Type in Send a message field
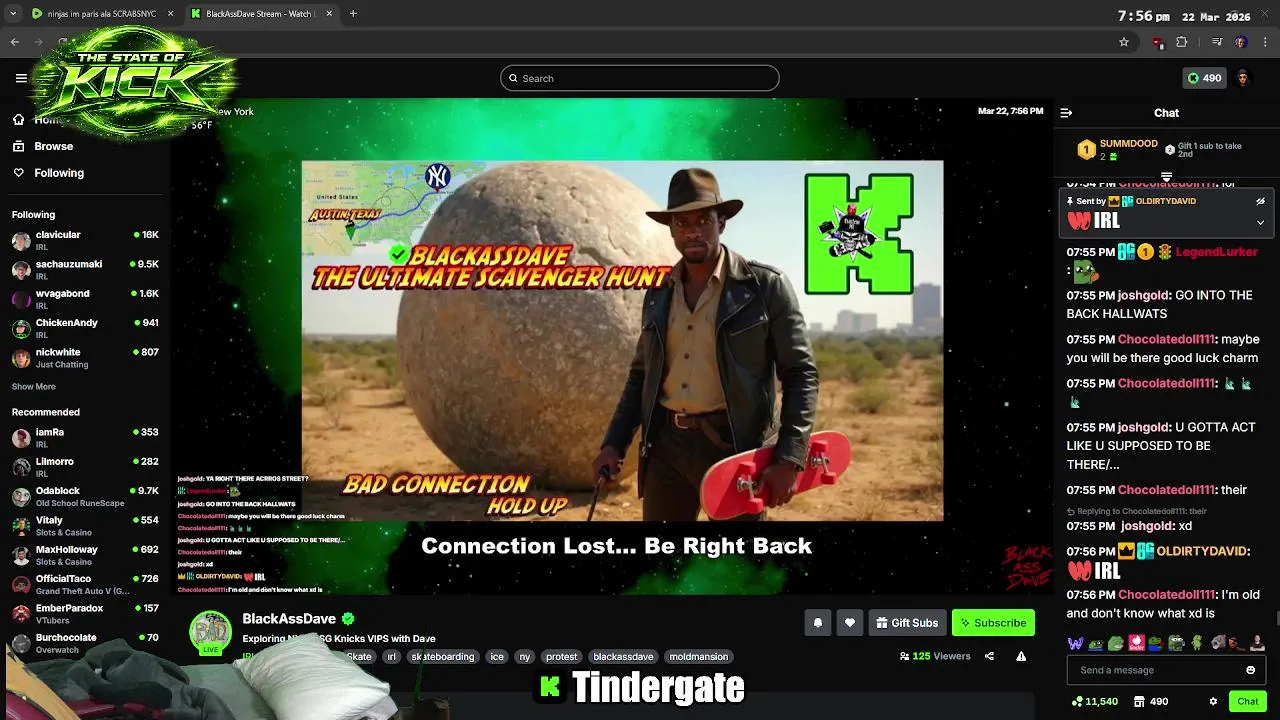Screen dimensions: 1280x720 click(x=1166, y=670)
